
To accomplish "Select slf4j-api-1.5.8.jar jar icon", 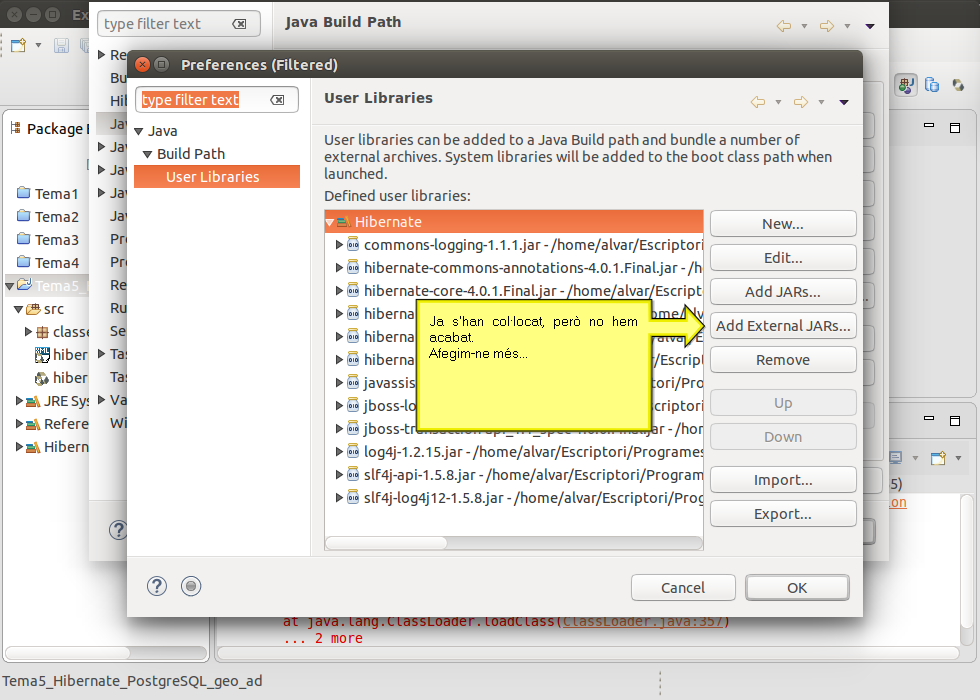I will tap(353, 474).
